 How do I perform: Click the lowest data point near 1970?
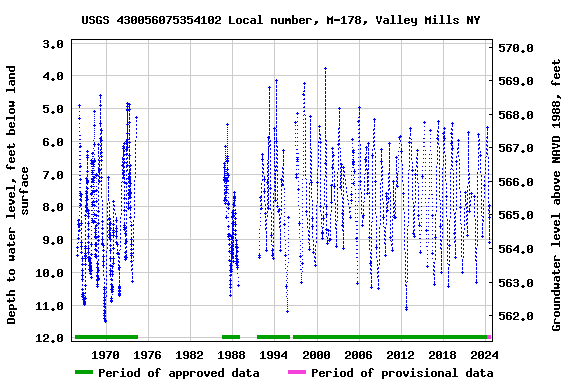105,321
